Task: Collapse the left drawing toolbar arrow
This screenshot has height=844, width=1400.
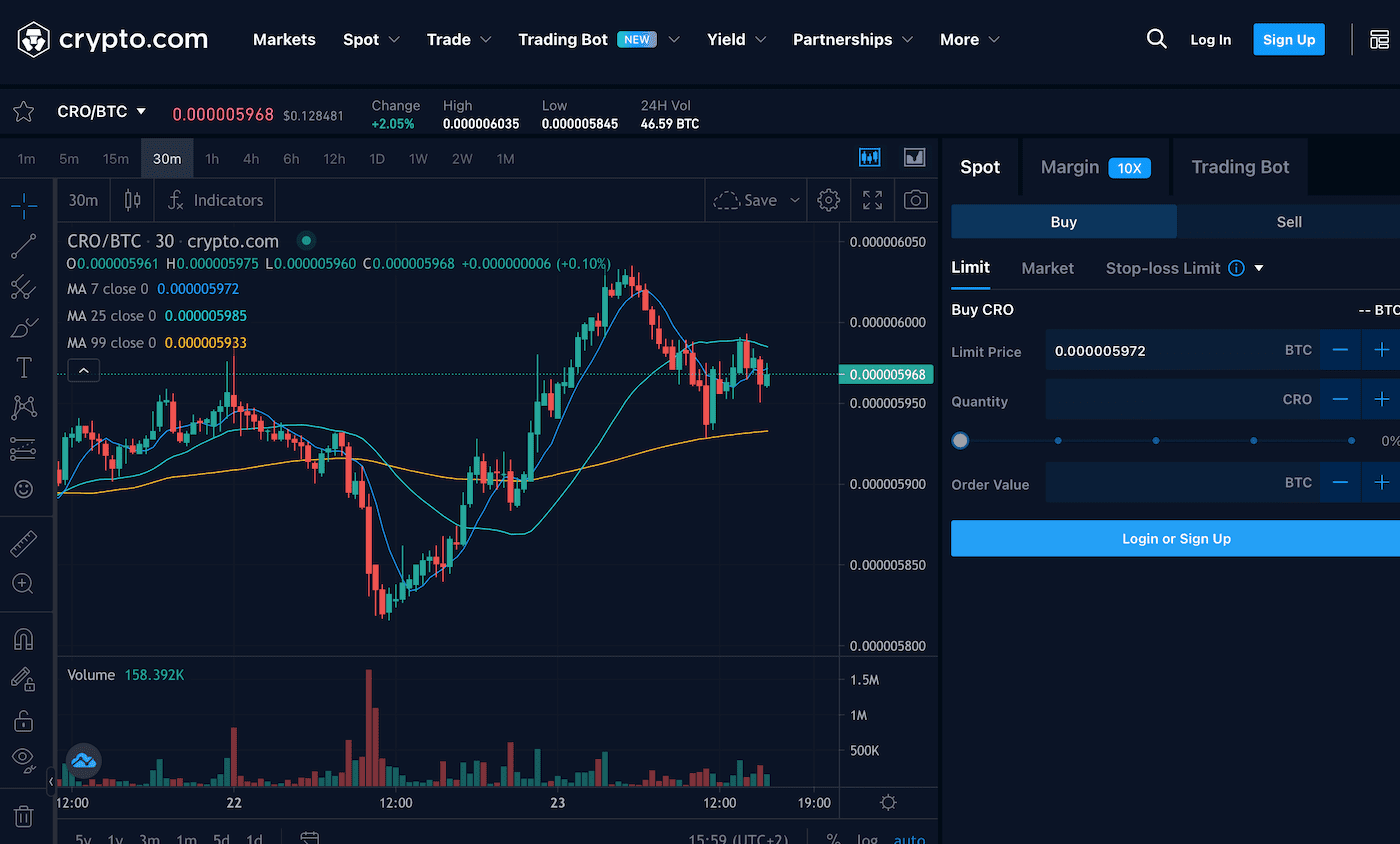Action: click(x=52, y=780)
